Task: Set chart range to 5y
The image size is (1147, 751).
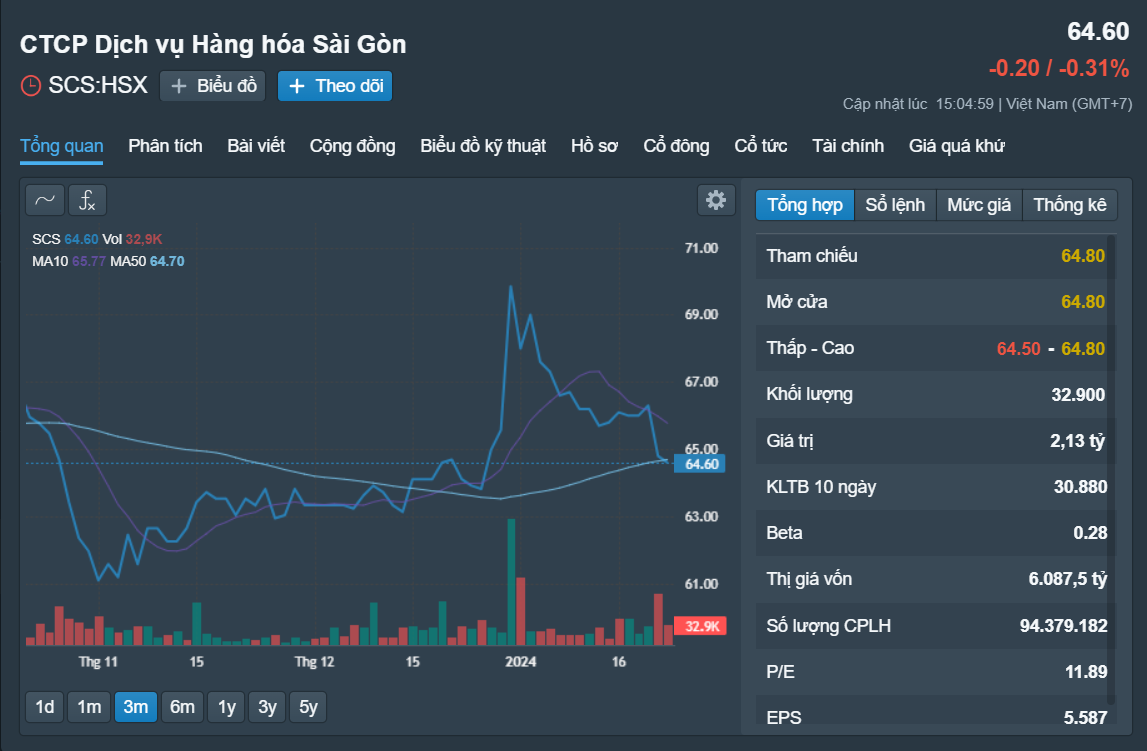Action: [308, 707]
